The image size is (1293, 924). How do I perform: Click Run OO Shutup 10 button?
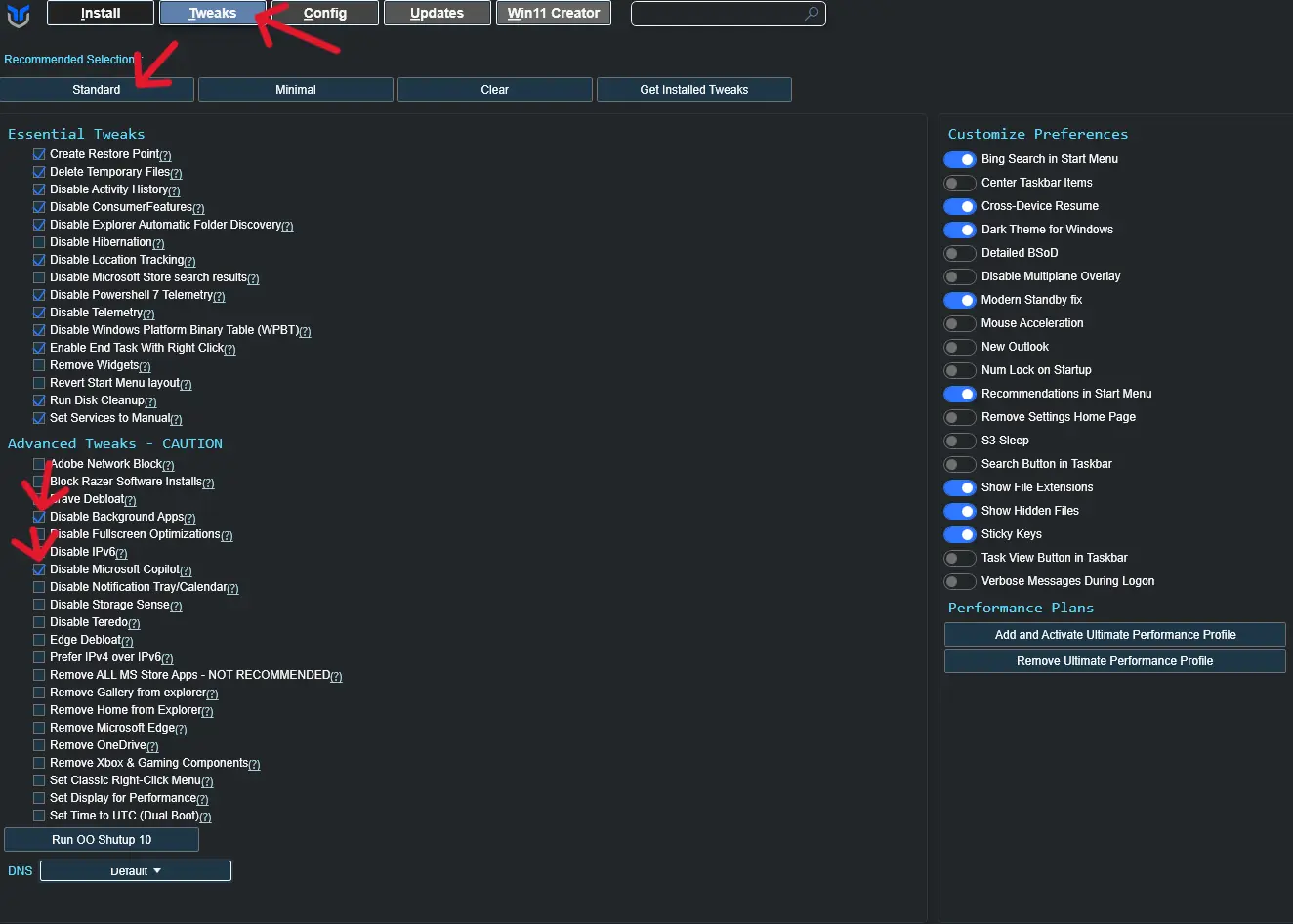click(102, 840)
